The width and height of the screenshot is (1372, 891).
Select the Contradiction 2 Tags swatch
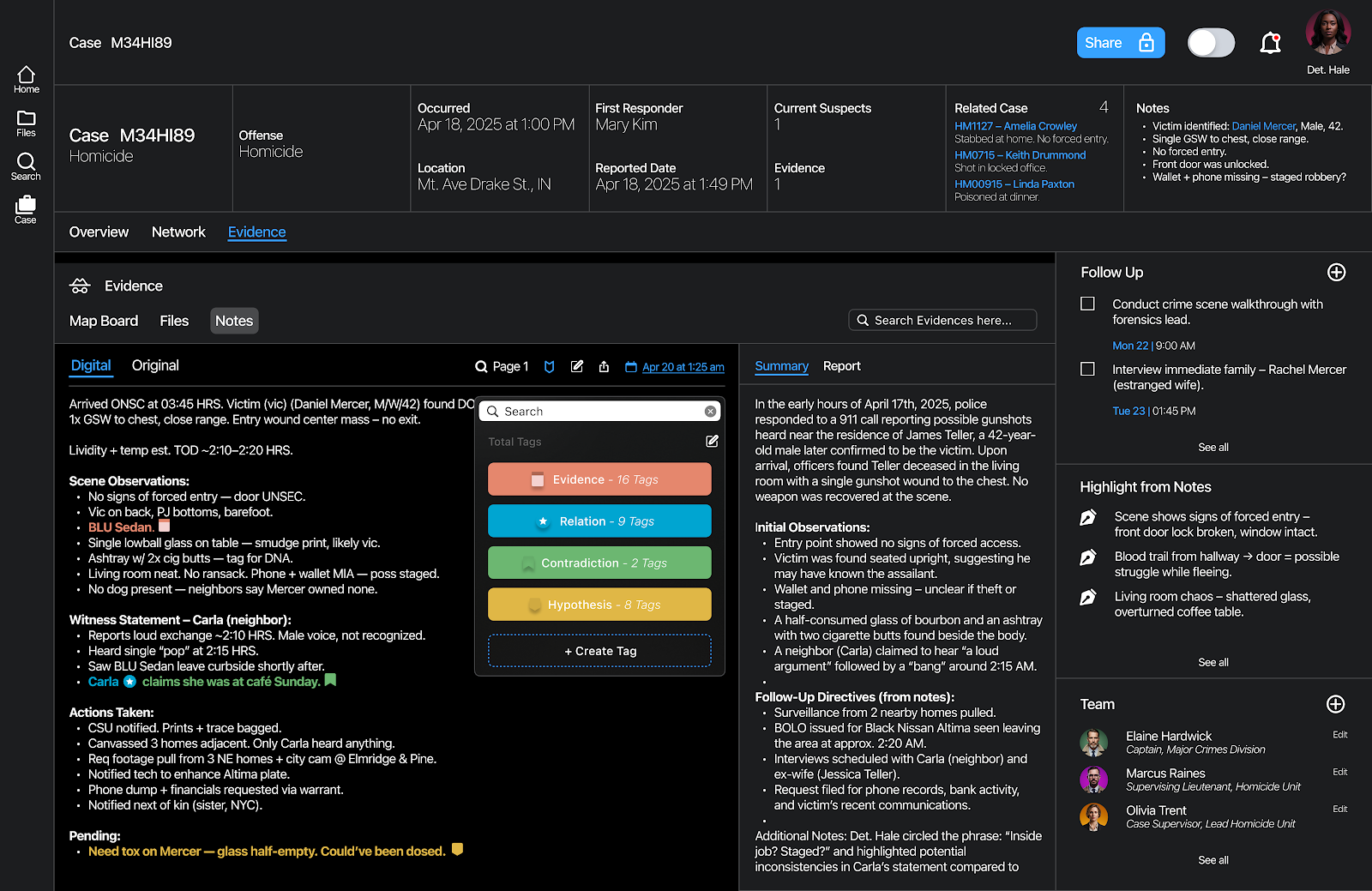pos(599,563)
